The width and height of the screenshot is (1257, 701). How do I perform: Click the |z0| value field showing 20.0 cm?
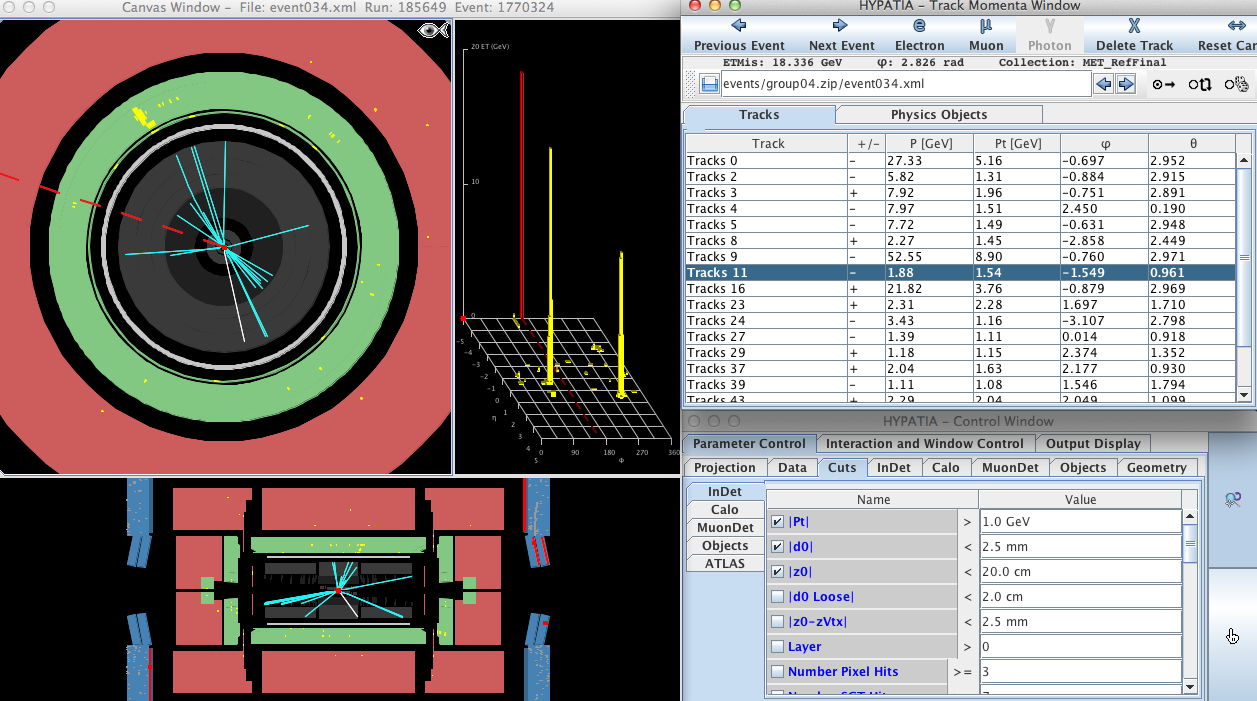pyautogui.click(x=1079, y=572)
